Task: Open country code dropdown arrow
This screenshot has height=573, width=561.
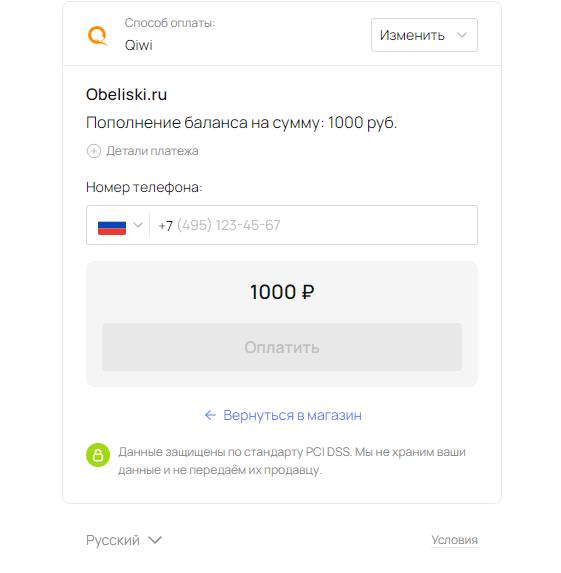Action: (138, 225)
